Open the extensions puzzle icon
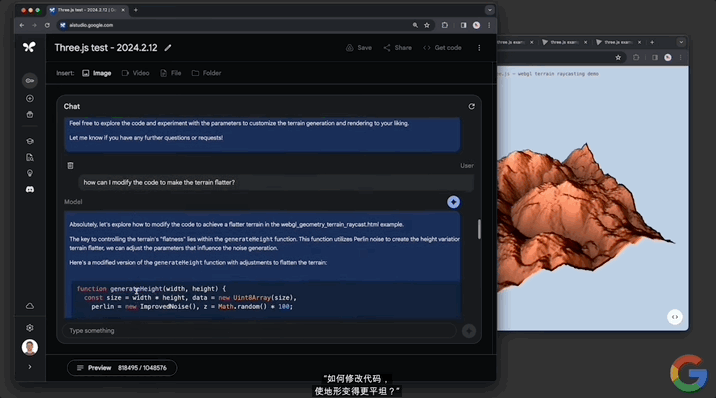The image size is (716, 398). tap(445, 25)
